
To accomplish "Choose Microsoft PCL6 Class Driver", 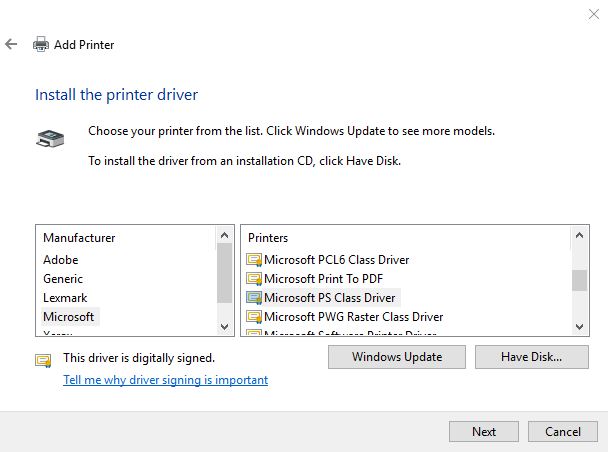I will point(337,260).
